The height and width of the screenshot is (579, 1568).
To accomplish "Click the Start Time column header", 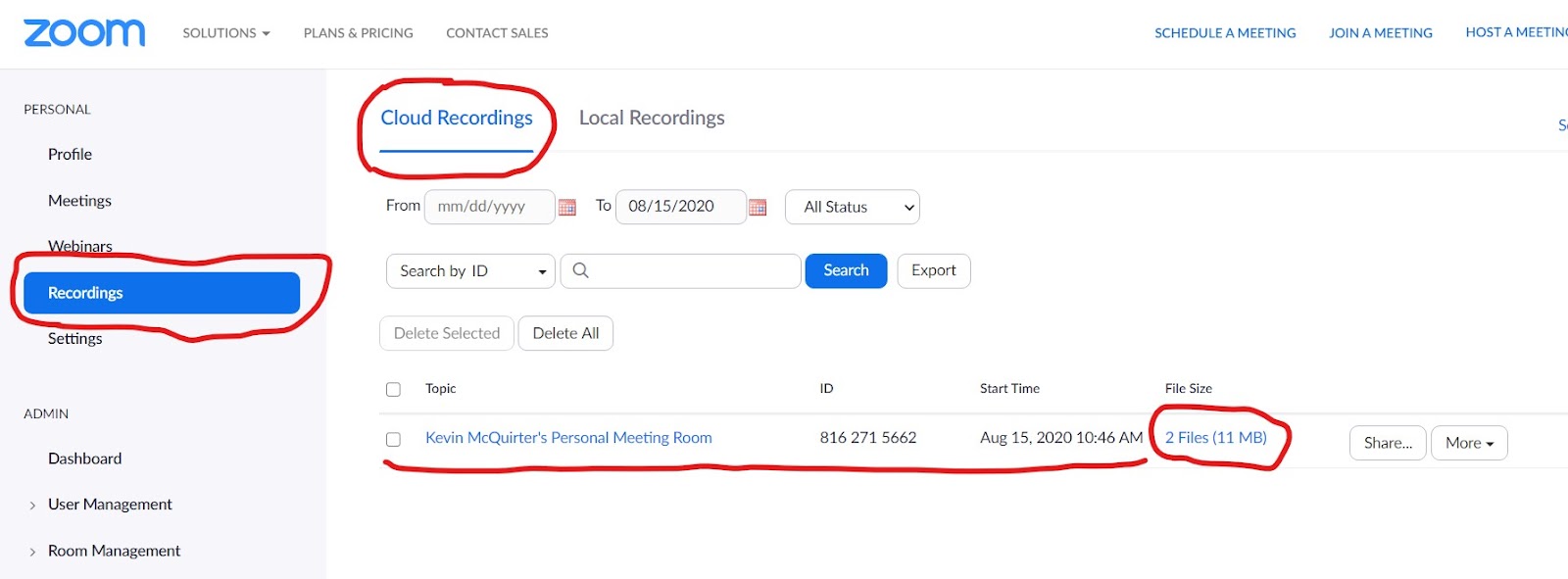I will (1009, 389).
